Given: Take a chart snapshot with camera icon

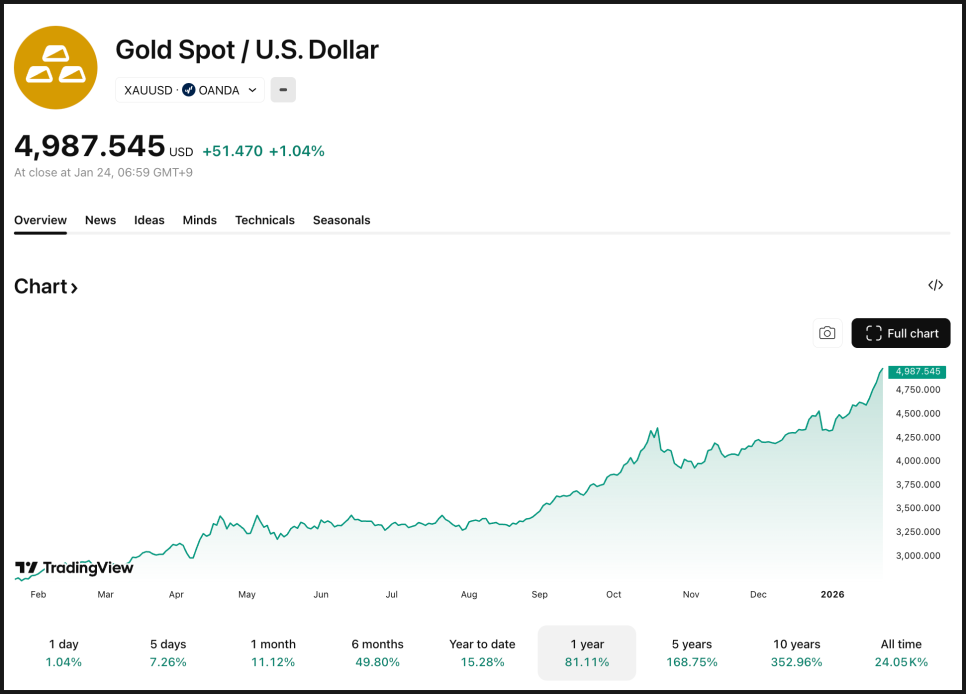Looking at the screenshot, I should pyautogui.click(x=827, y=333).
